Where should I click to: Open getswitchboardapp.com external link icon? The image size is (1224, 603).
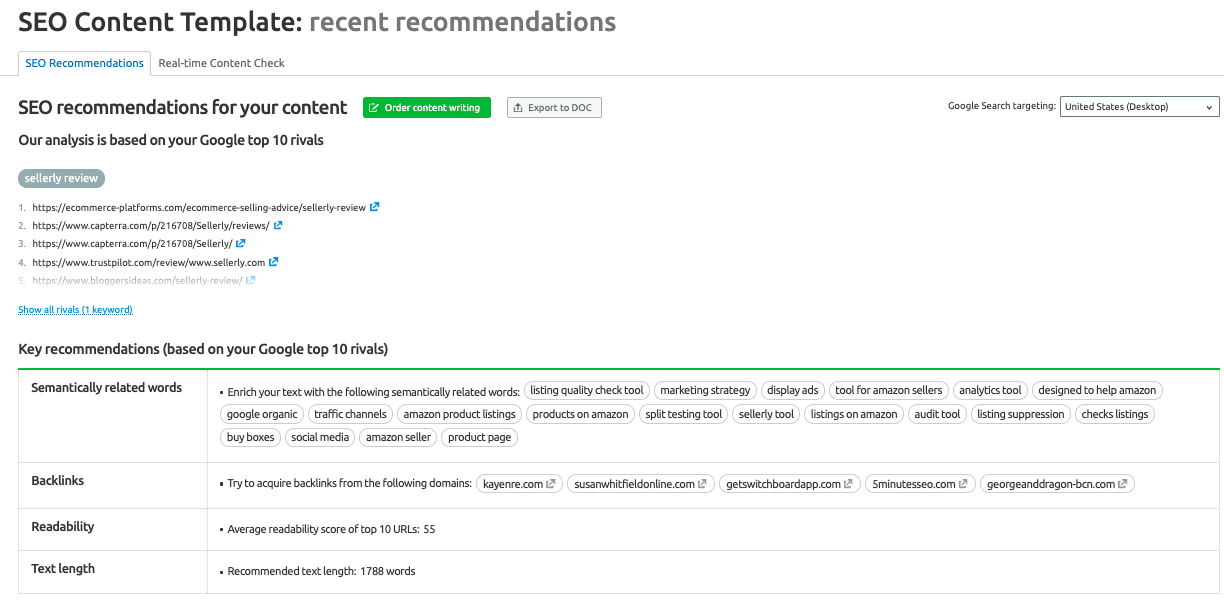tap(849, 484)
